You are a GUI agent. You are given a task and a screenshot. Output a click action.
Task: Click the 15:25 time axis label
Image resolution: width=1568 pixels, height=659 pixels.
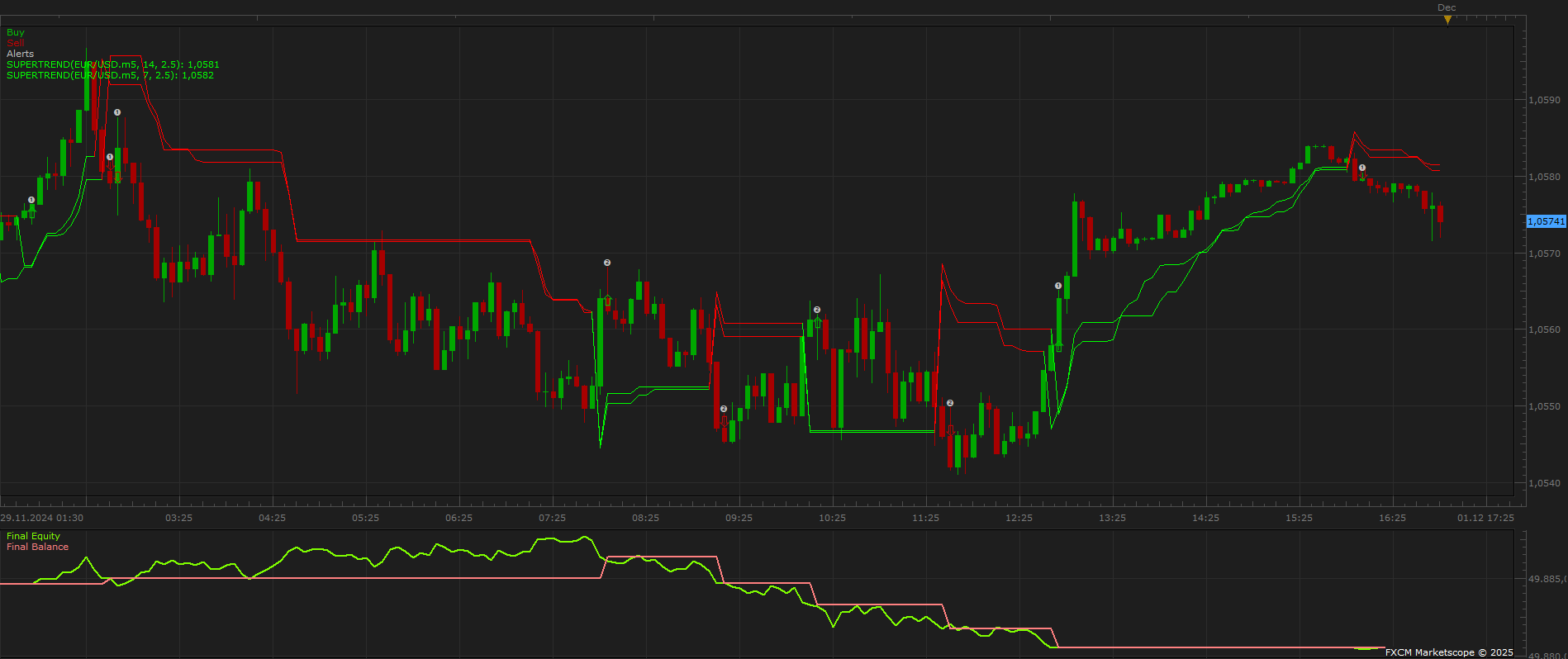[x=1299, y=518]
